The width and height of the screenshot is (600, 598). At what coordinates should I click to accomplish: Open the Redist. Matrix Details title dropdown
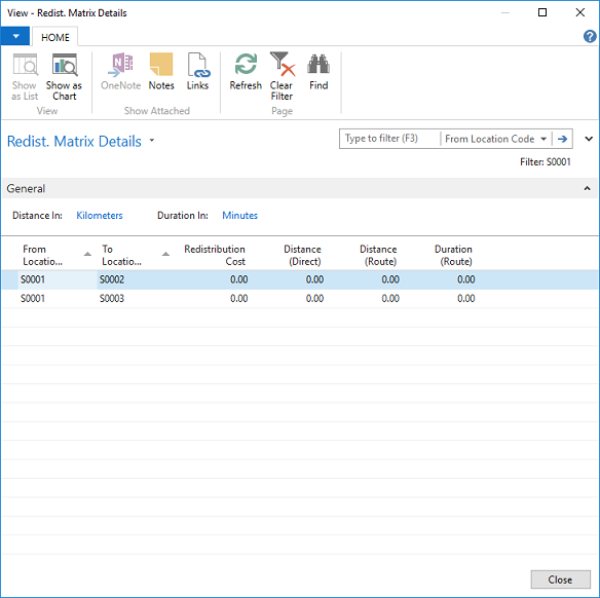point(152,142)
